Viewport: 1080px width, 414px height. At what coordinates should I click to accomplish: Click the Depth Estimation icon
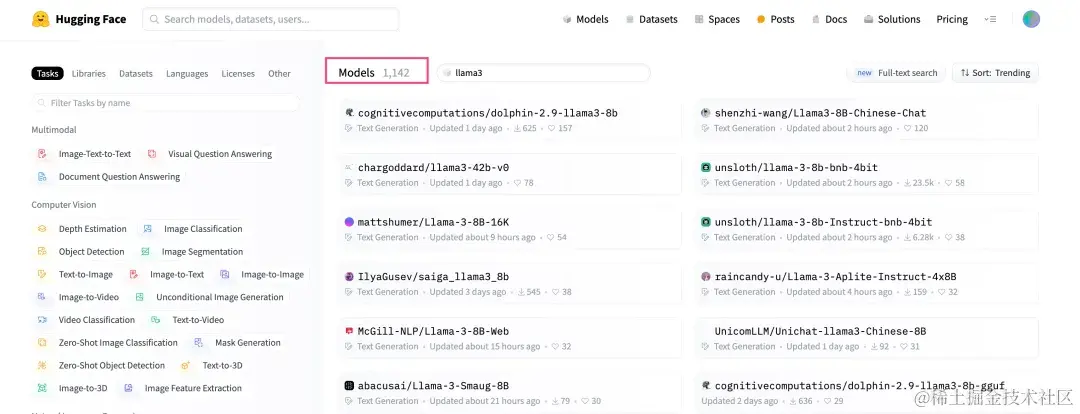(42, 229)
